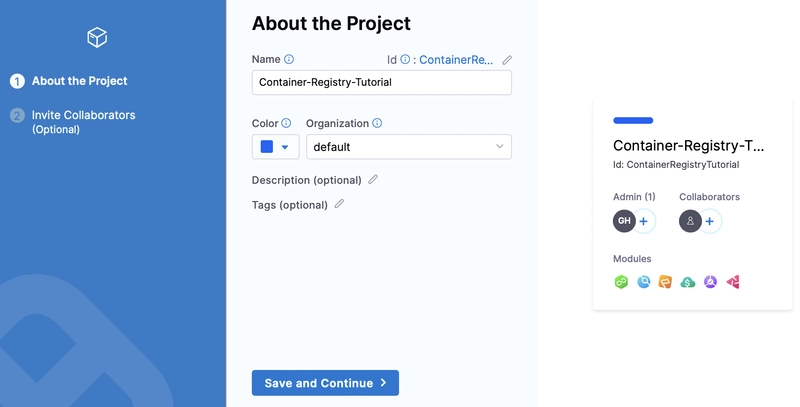Click the Id info icon
Viewport: 800px width, 407px height.
[405, 60]
